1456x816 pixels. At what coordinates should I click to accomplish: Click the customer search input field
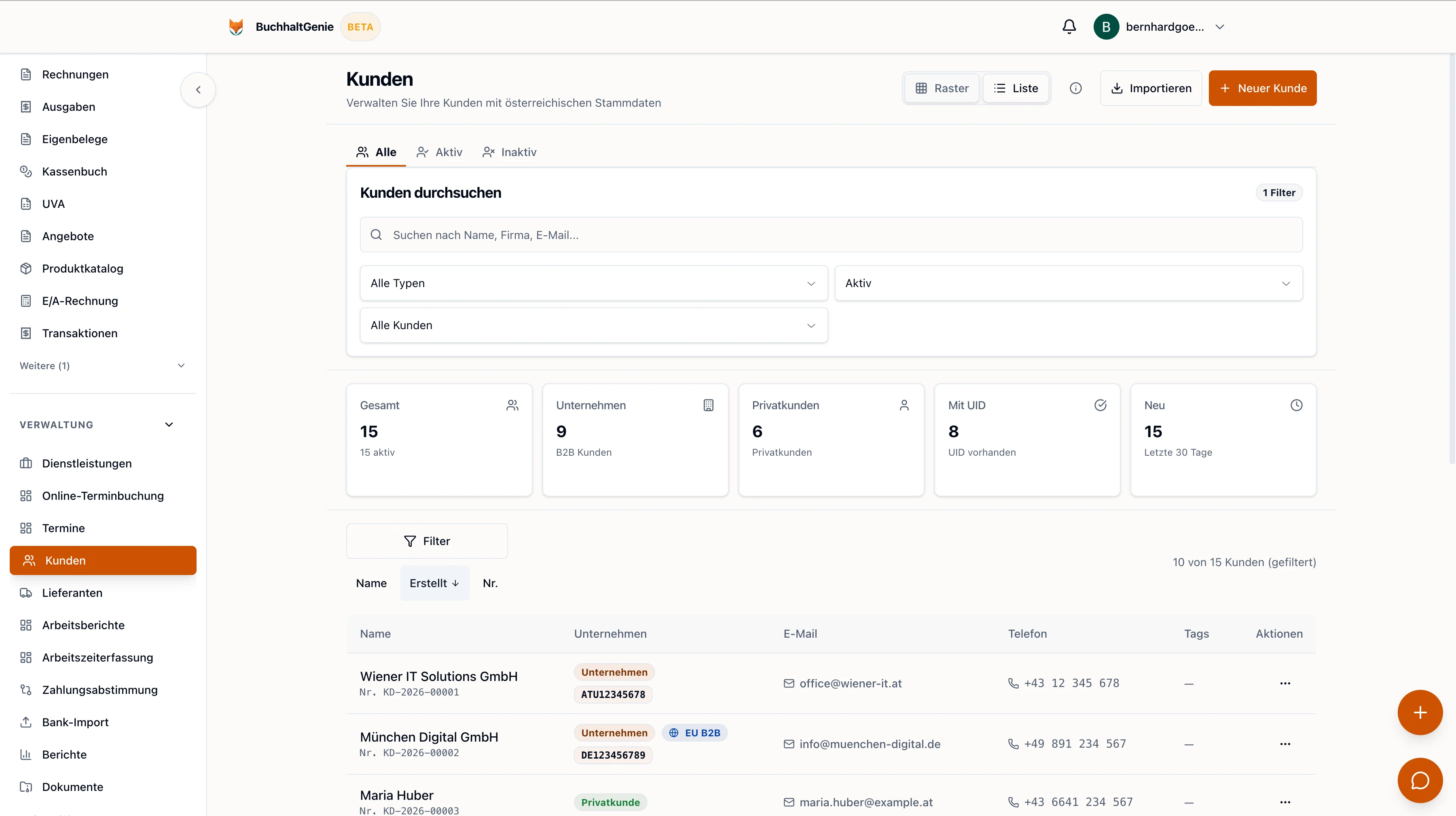pos(831,235)
